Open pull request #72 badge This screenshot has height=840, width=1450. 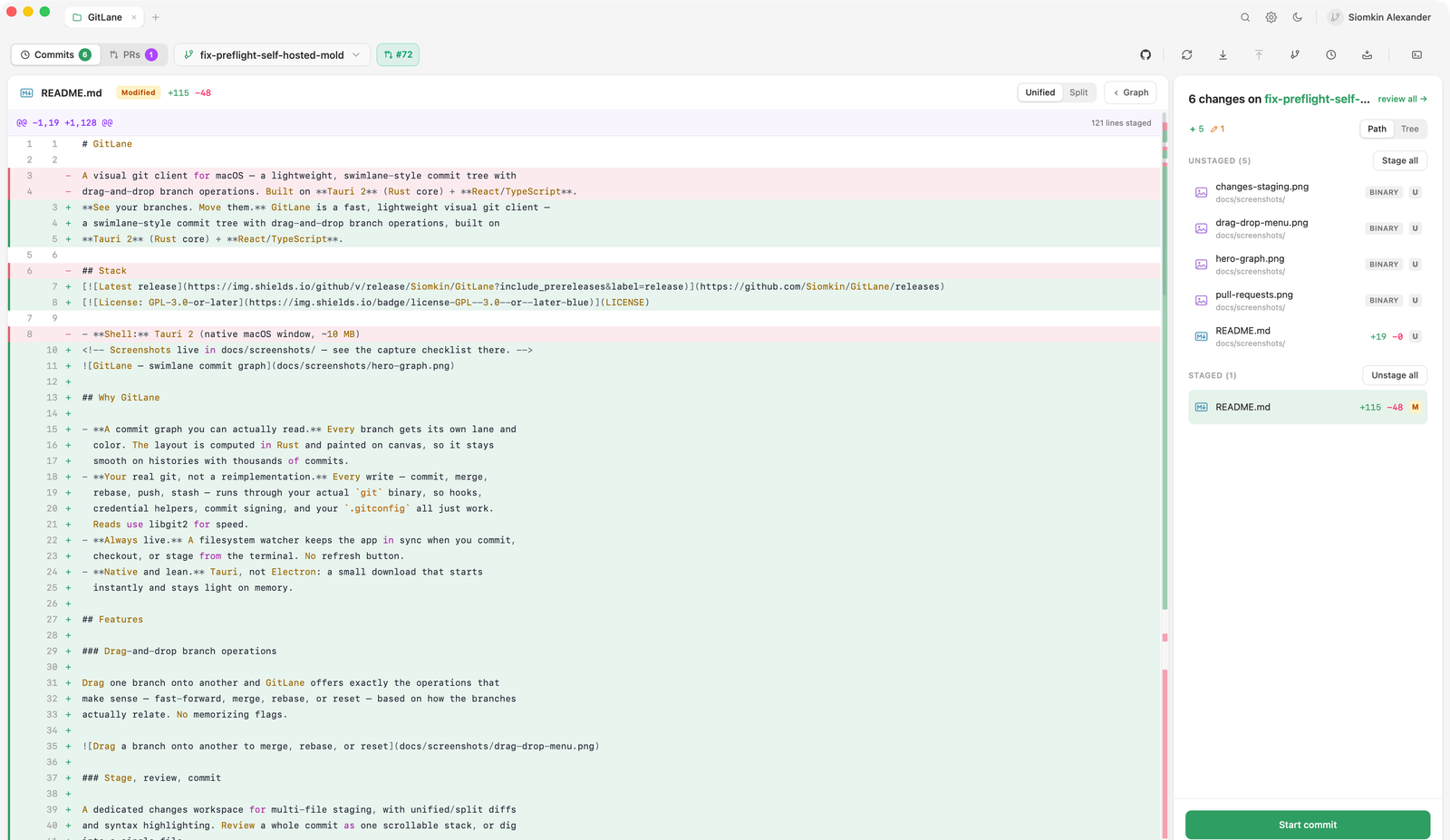coord(398,55)
